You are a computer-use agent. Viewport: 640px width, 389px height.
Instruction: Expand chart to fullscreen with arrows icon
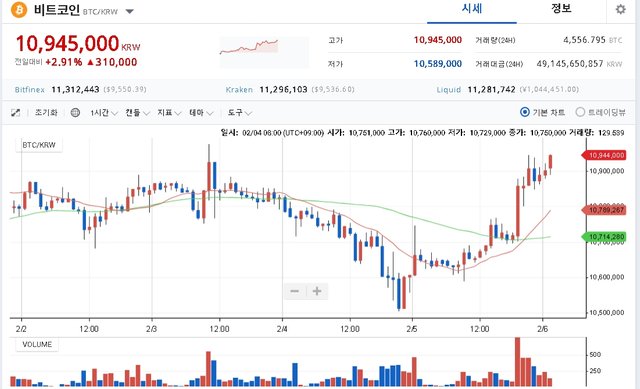coord(16,113)
